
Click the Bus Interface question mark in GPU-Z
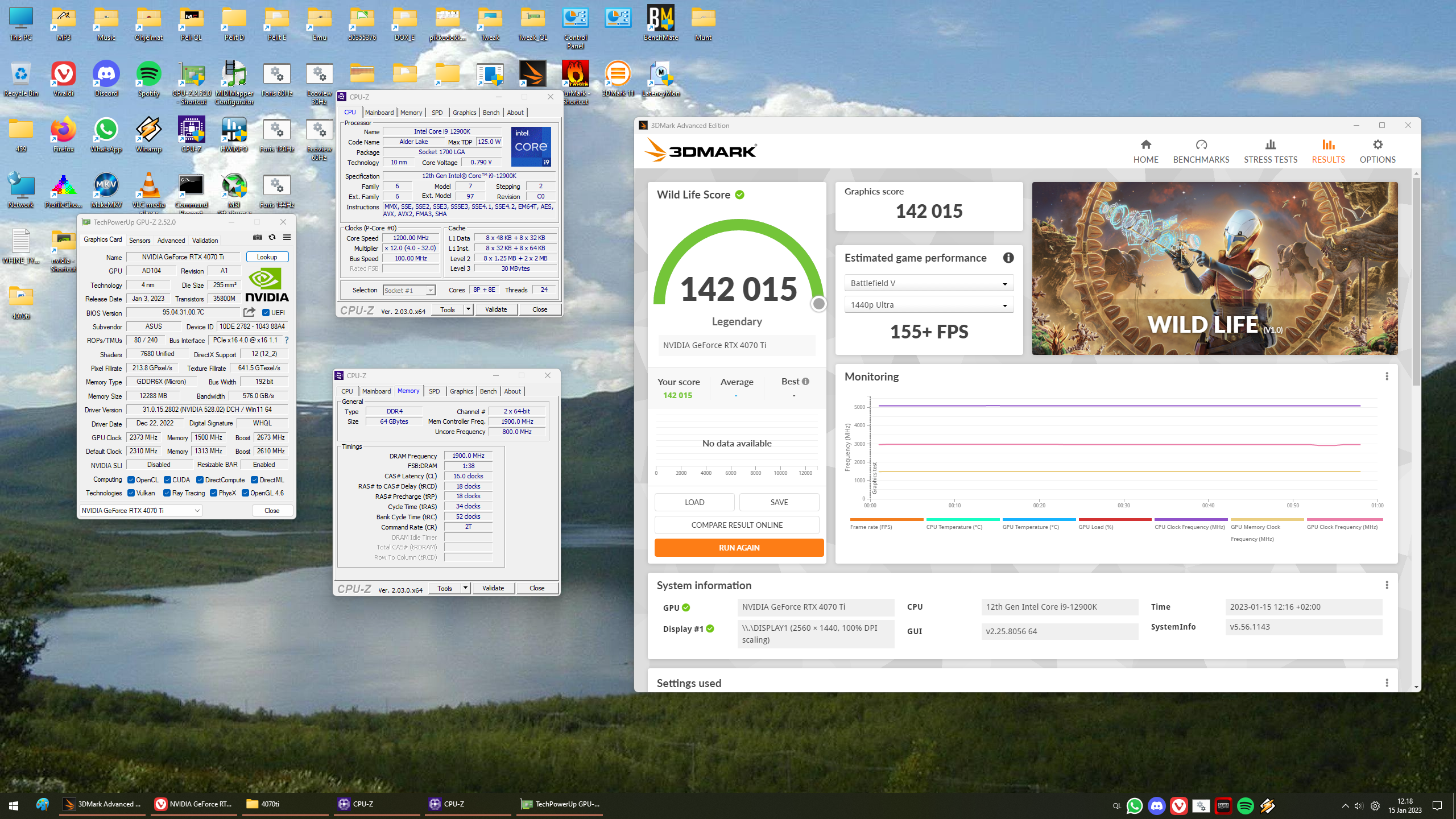(286, 340)
